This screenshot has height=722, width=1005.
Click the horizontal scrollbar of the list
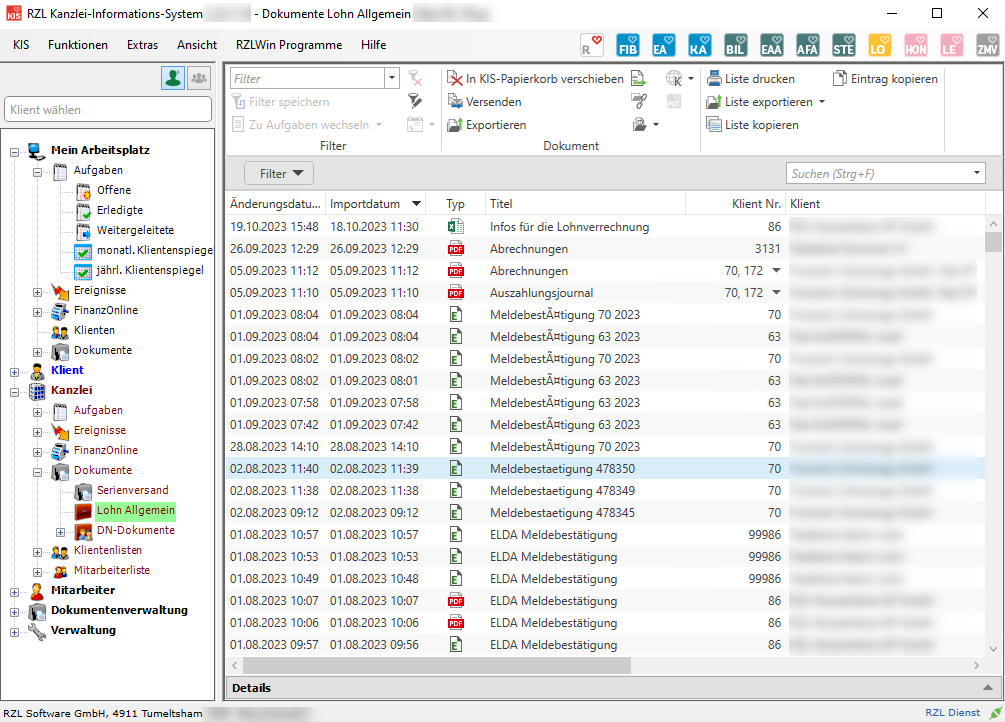436,665
